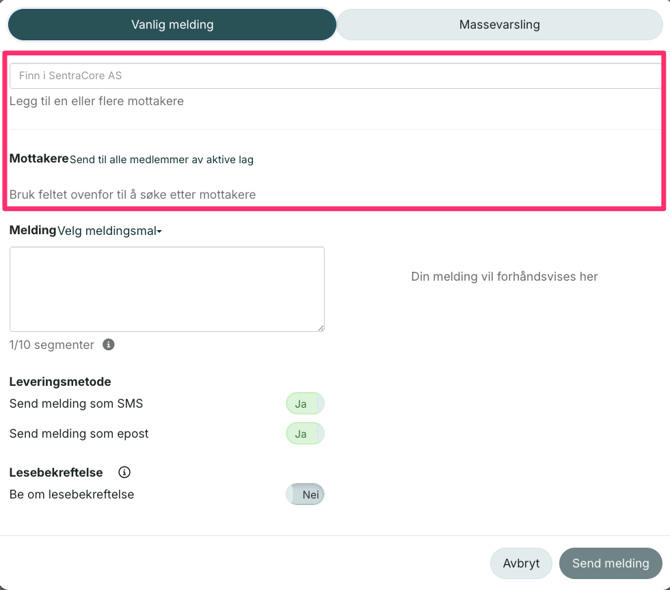Click the Lesebekreftelse info icon
The height and width of the screenshot is (590, 670).
pyautogui.click(x=124, y=472)
